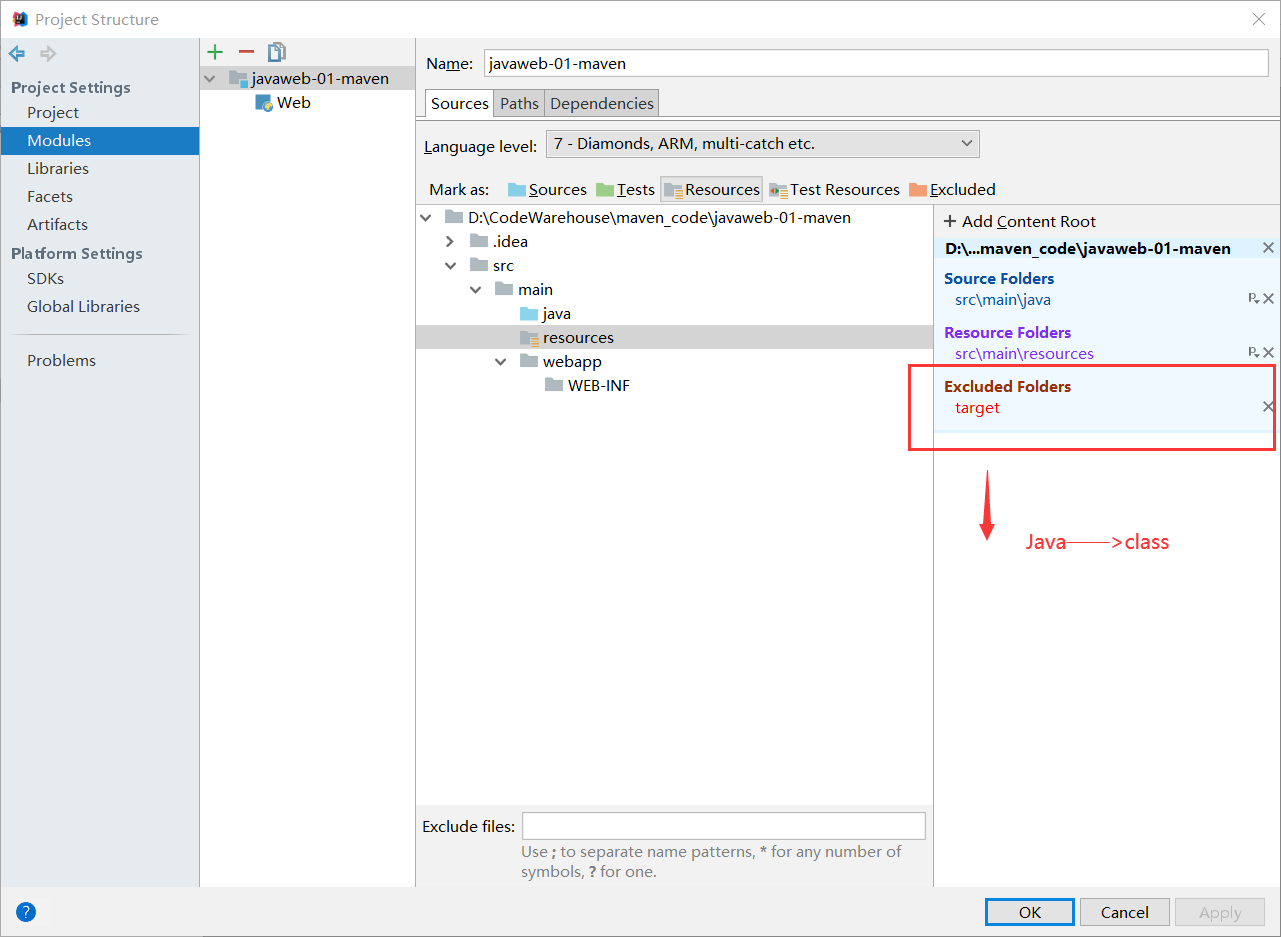The height and width of the screenshot is (937, 1281).
Task: Click the forward navigation arrow
Action: point(47,54)
